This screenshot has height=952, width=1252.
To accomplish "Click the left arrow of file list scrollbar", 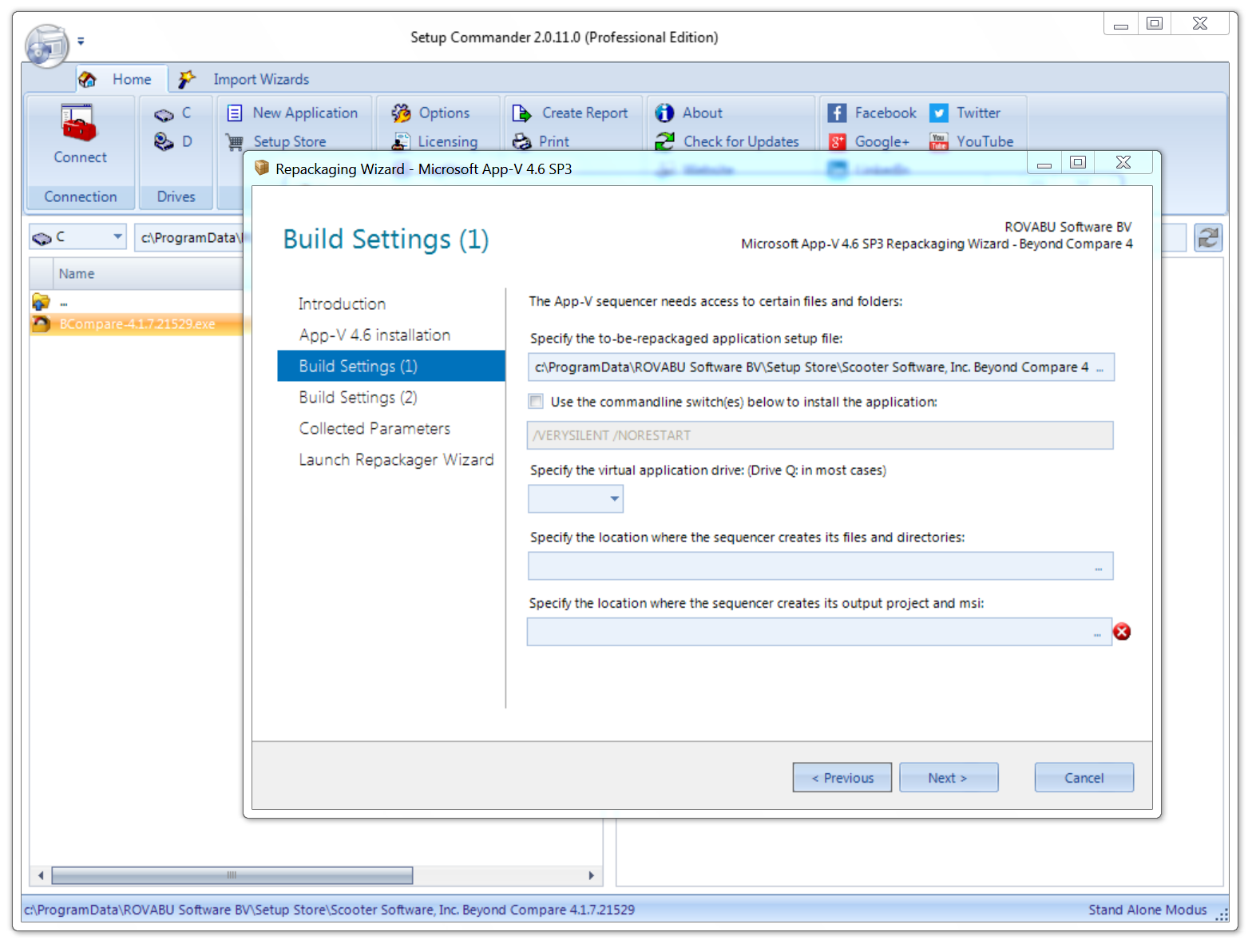I will pos(41,875).
